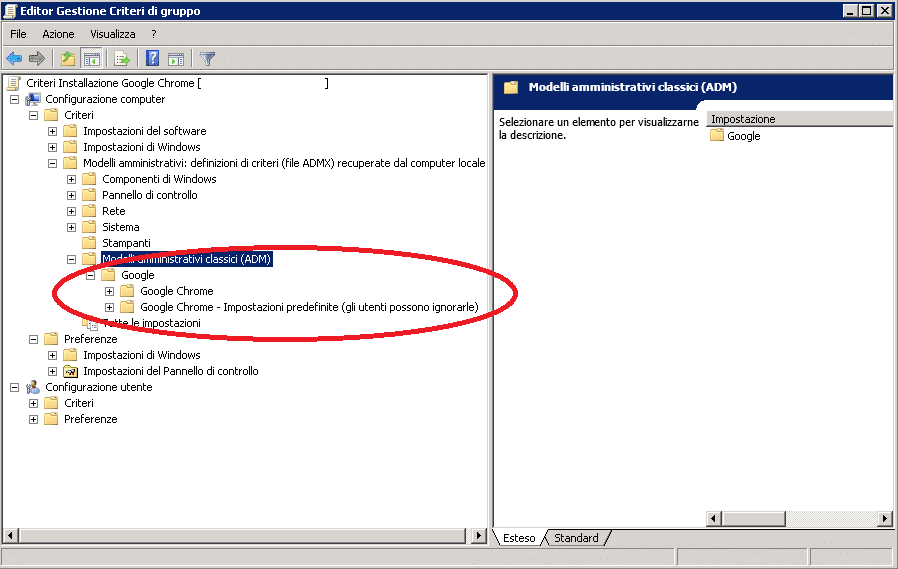Select Criteri Installazione Google Chrome root item
The height and width of the screenshot is (569, 898).
coord(178,83)
